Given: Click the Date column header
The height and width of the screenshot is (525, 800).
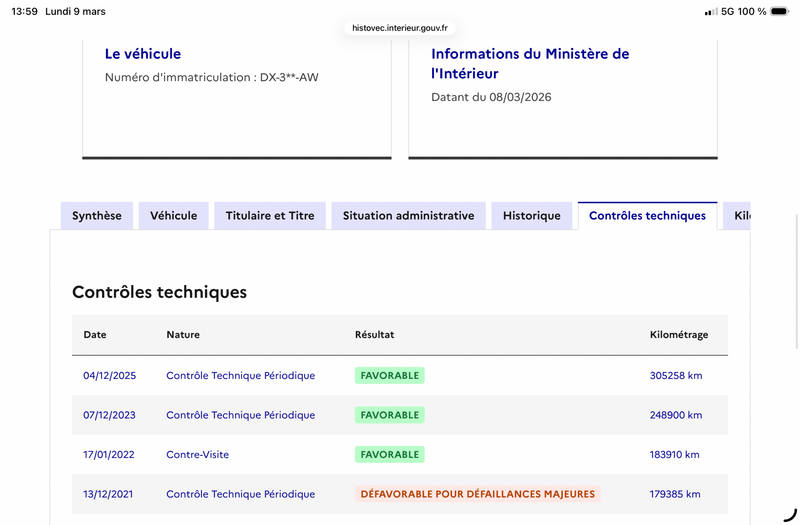Looking at the screenshot, I should point(95,335).
